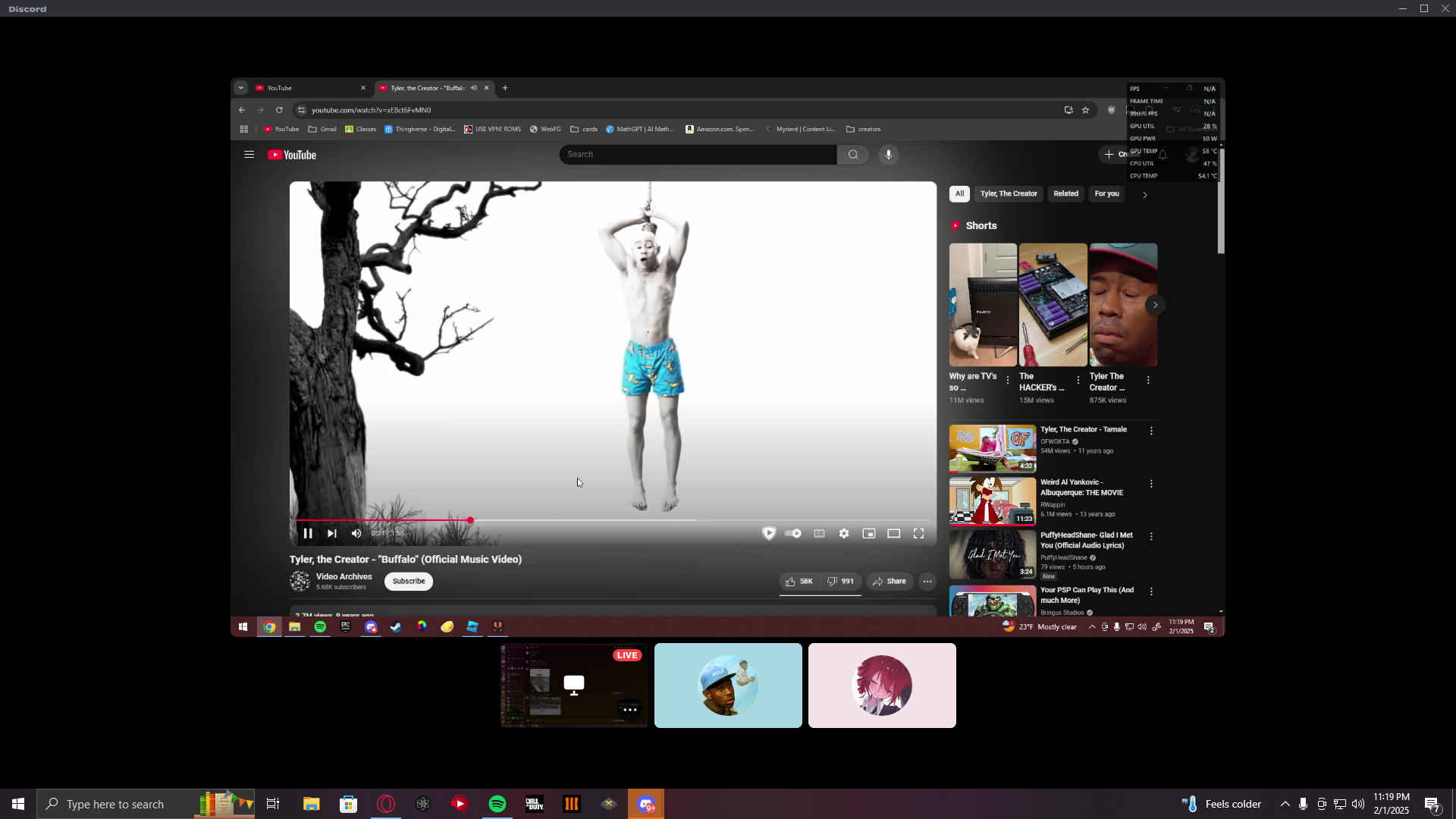The width and height of the screenshot is (1456, 819).
Task: Open options for Tamale video
Action: point(1151,431)
